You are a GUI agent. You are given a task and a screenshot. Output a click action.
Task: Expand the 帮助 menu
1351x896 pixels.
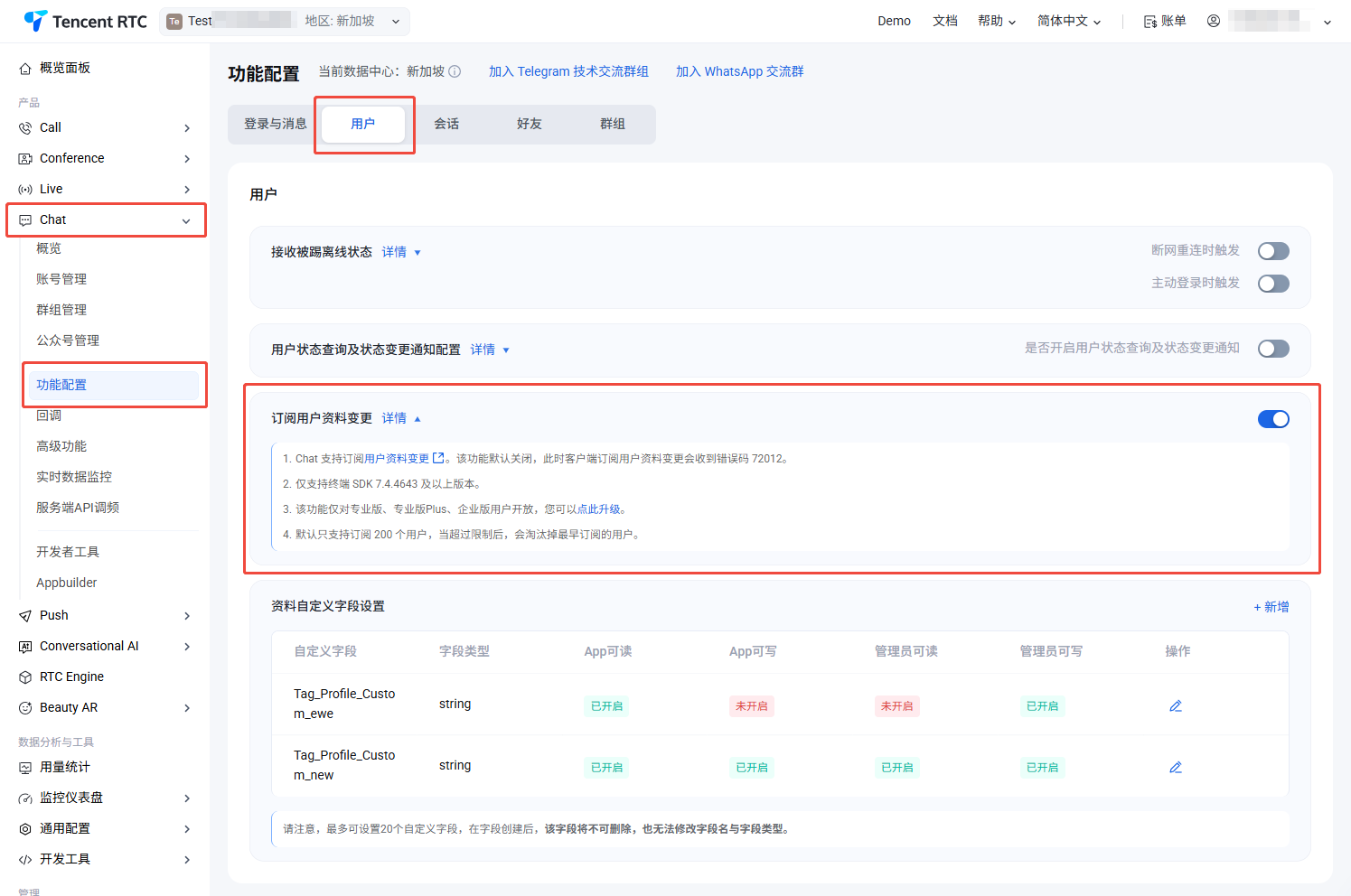coord(997,21)
